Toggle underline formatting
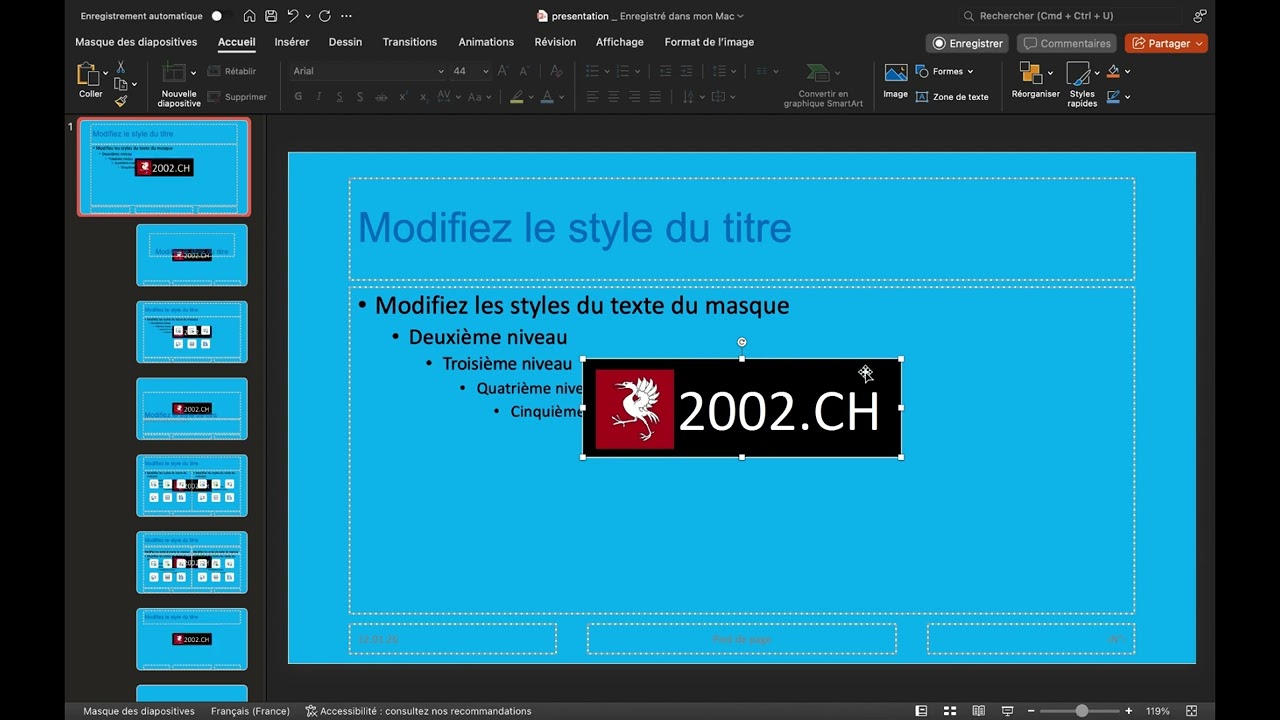 340,97
